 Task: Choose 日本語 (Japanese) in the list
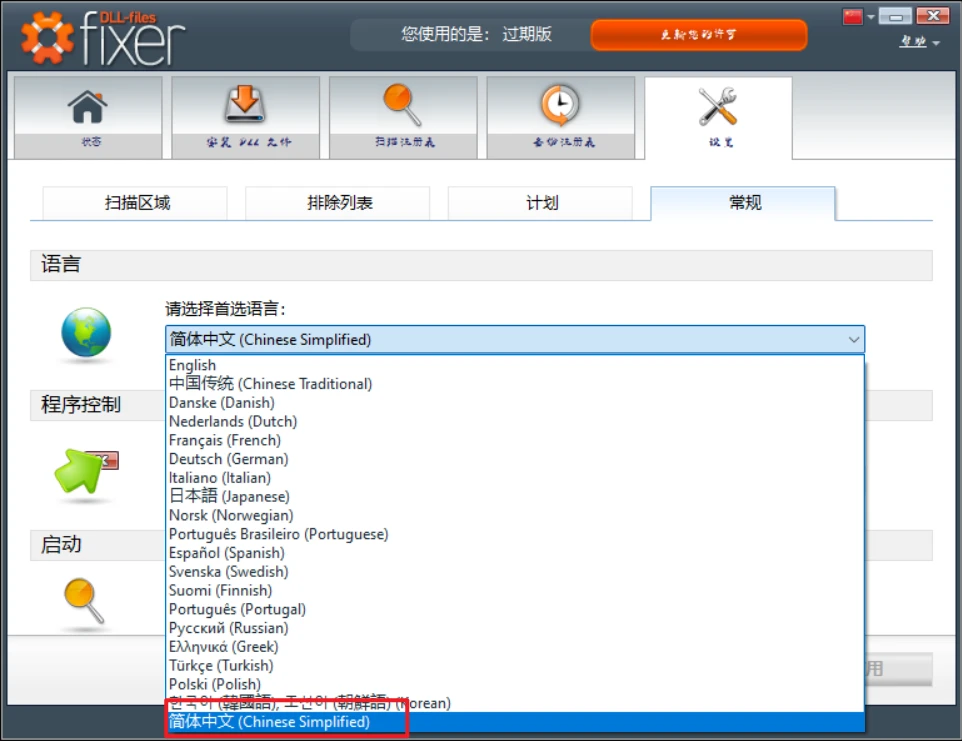(x=229, y=496)
